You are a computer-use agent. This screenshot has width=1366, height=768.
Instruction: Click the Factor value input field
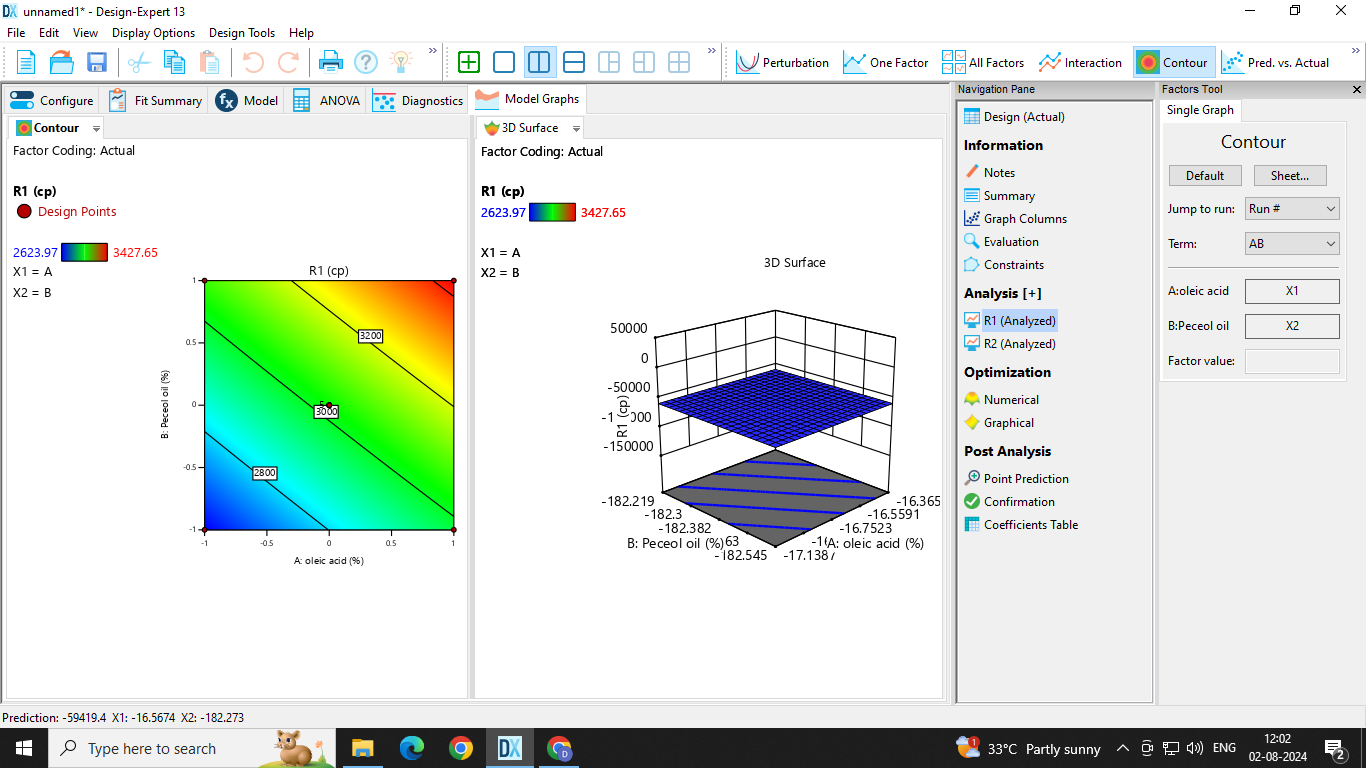(1292, 361)
